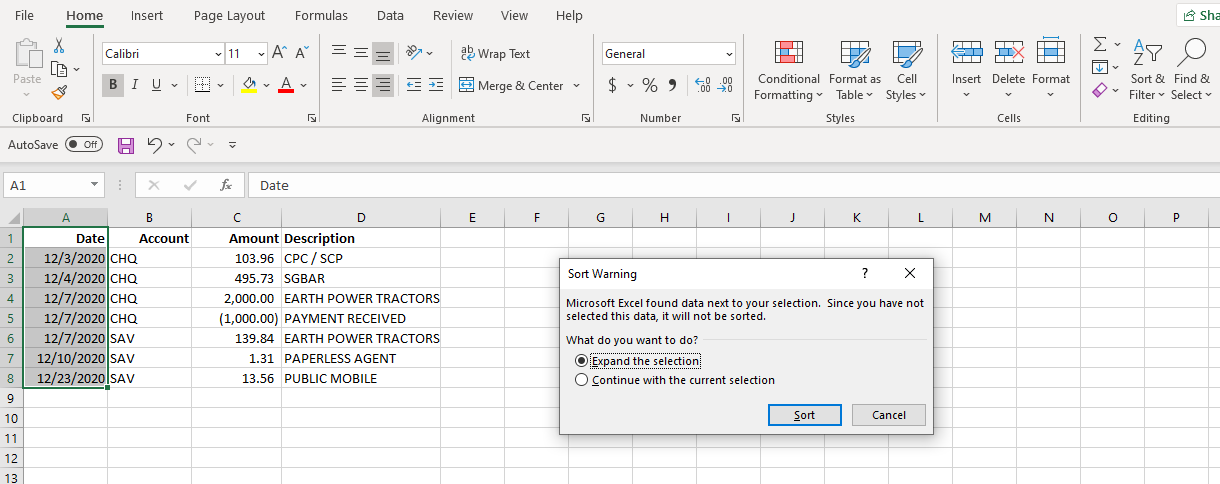Cancel the Sort Warning dialog
The width and height of the screenshot is (1220, 484).
point(888,415)
